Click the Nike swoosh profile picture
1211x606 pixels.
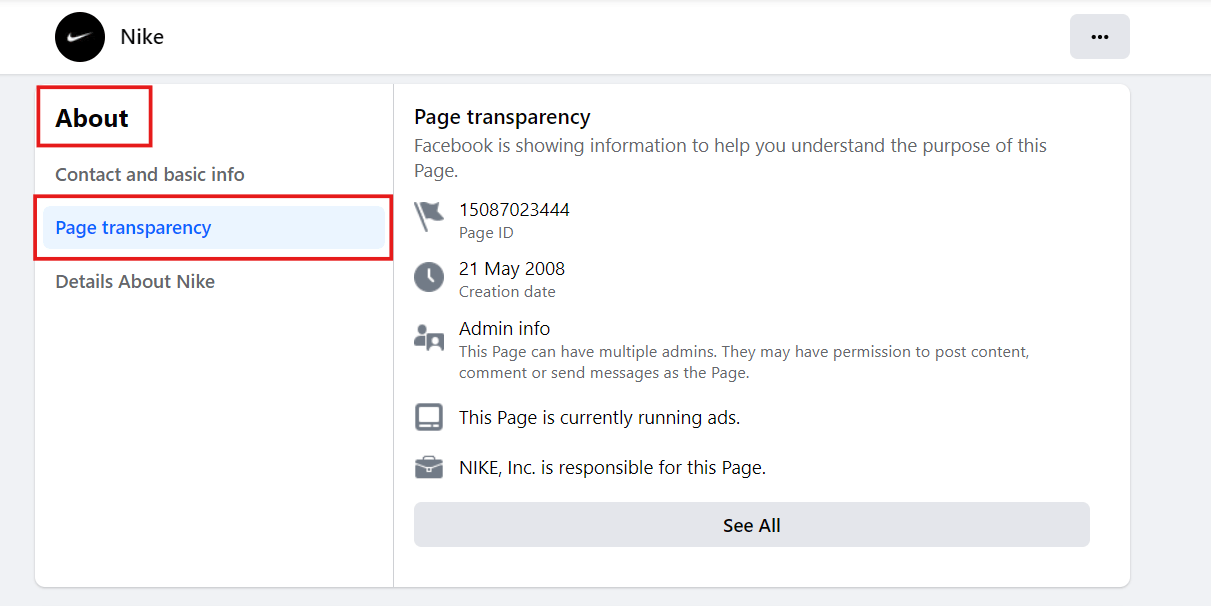click(x=80, y=37)
